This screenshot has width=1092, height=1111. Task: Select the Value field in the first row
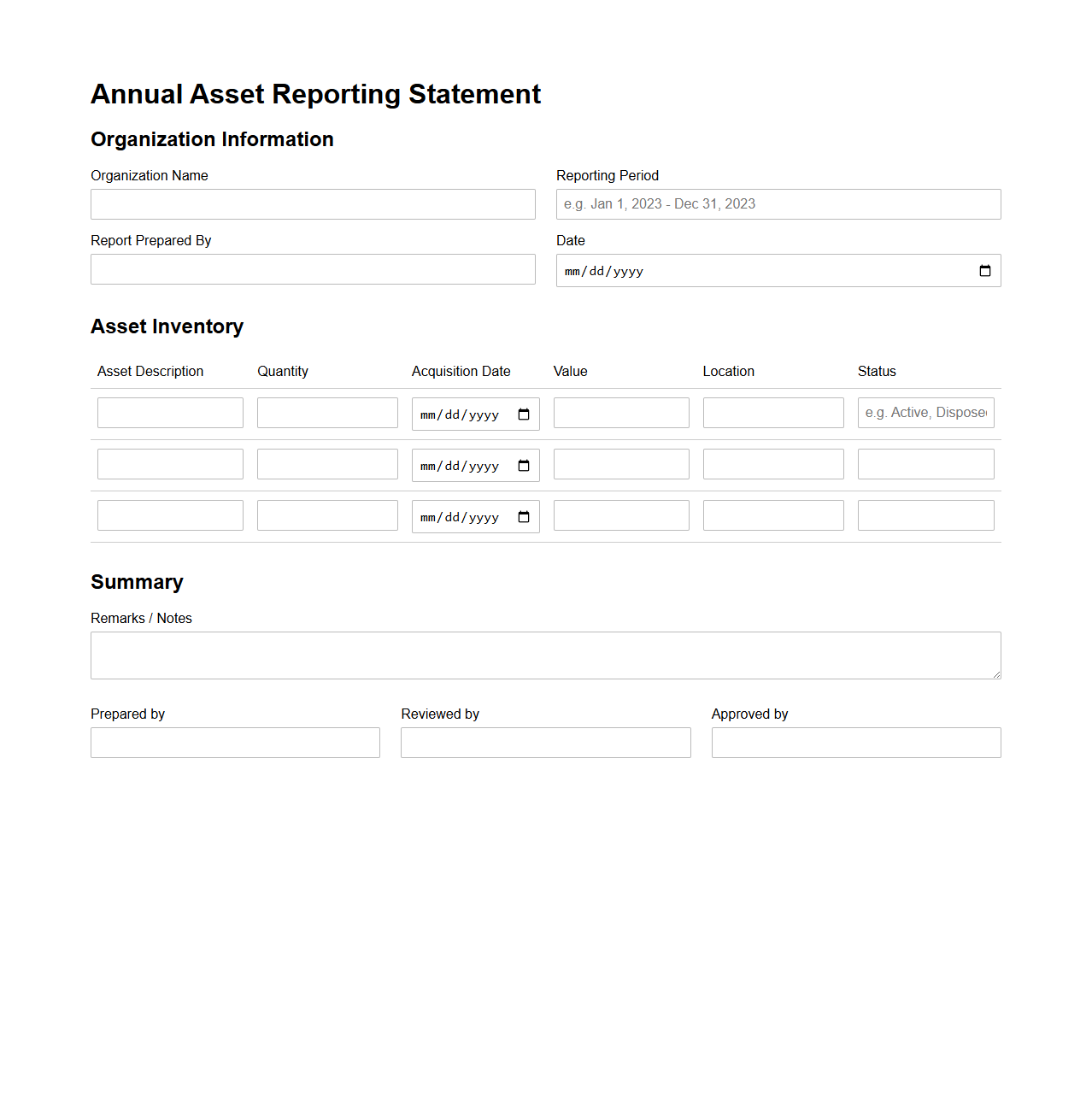point(620,412)
